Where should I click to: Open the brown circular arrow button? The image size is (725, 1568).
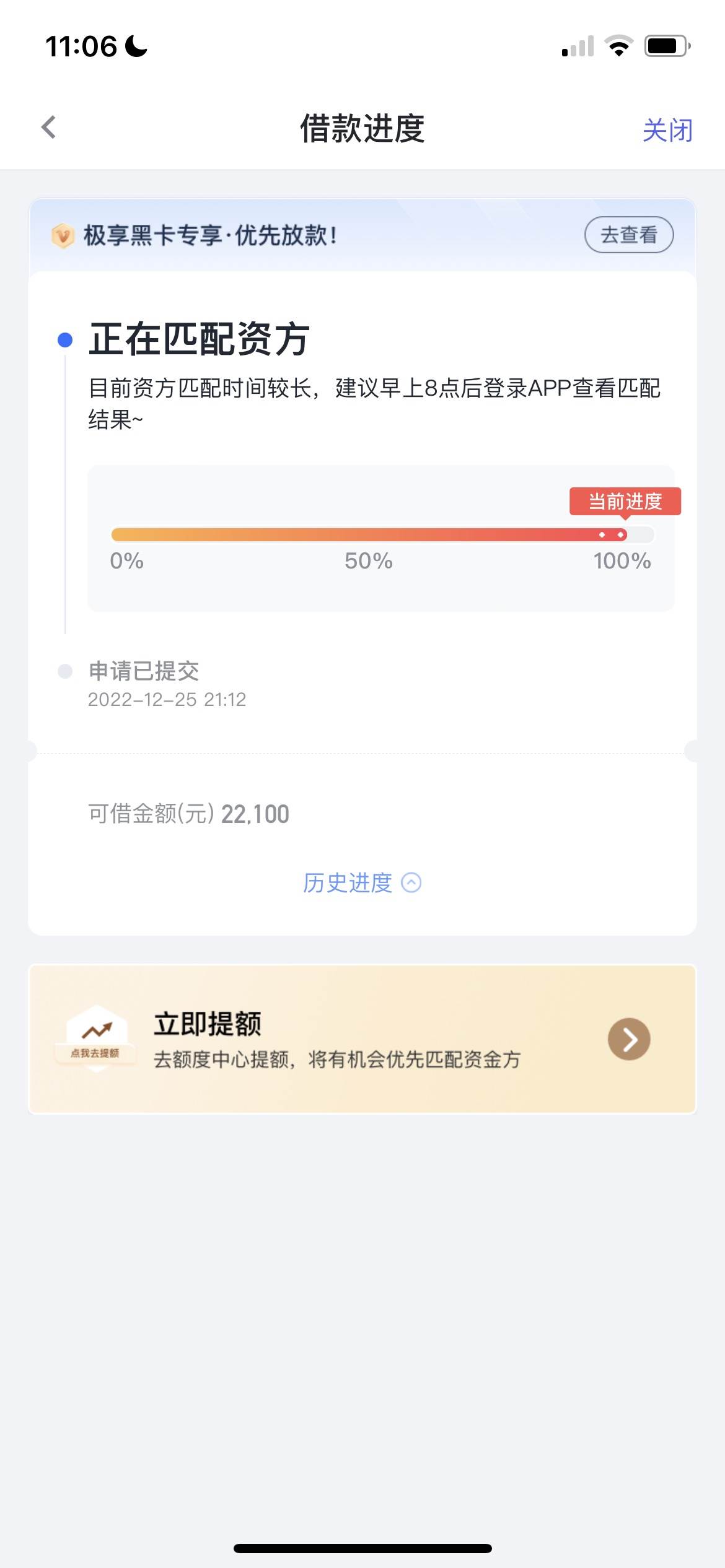[629, 1039]
